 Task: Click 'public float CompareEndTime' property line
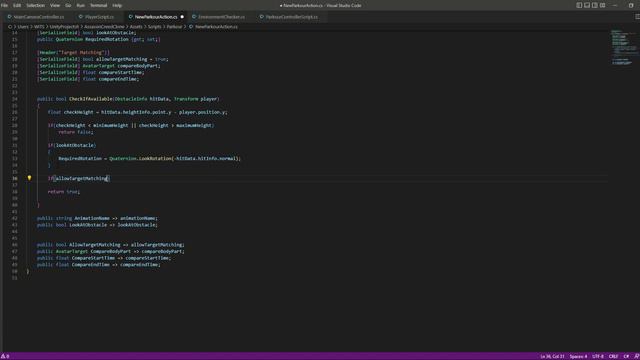pos(99,264)
